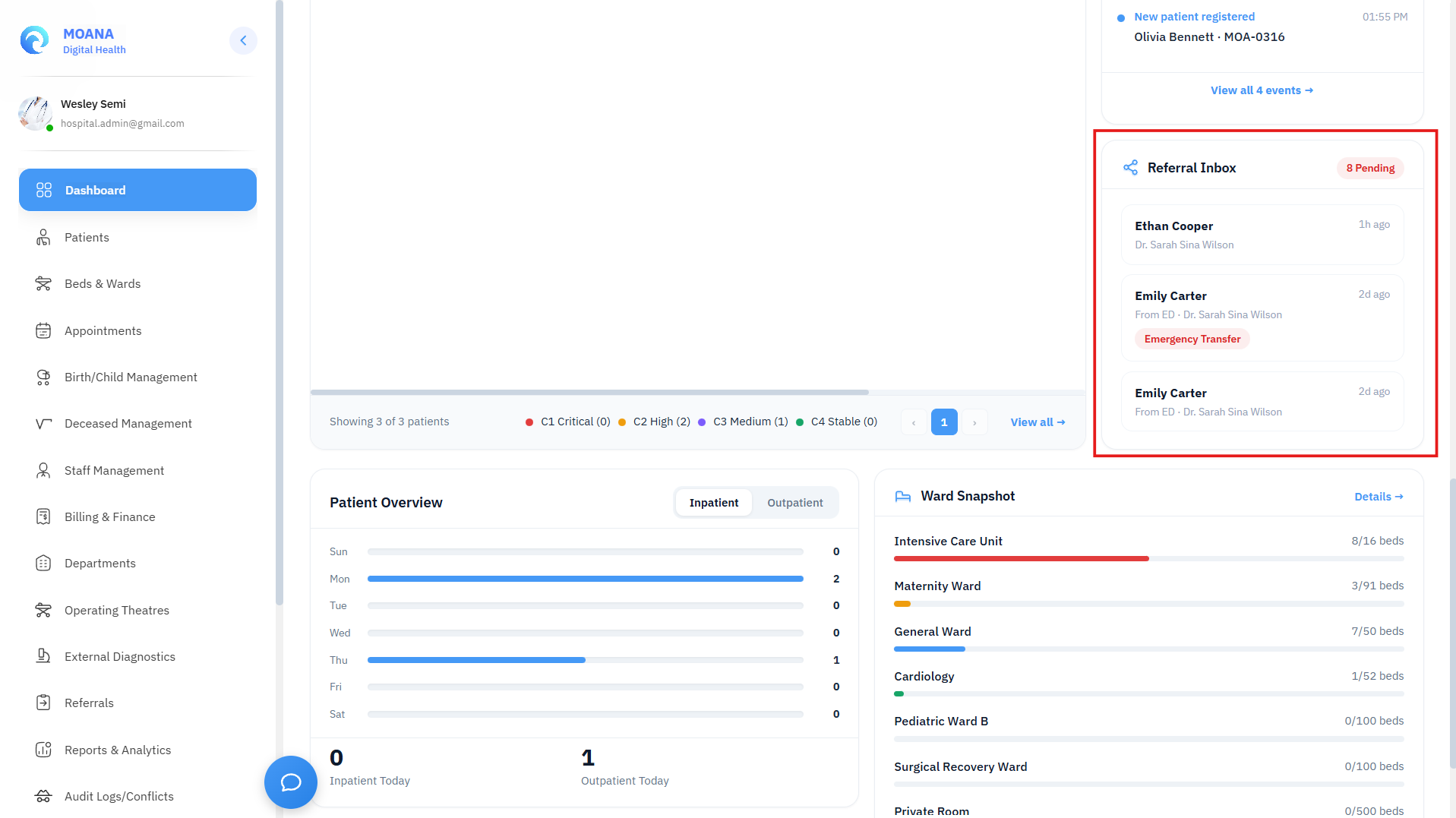Open Ethan Cooper referral card
The image size is (1456, 818).
click(1262, 235)
